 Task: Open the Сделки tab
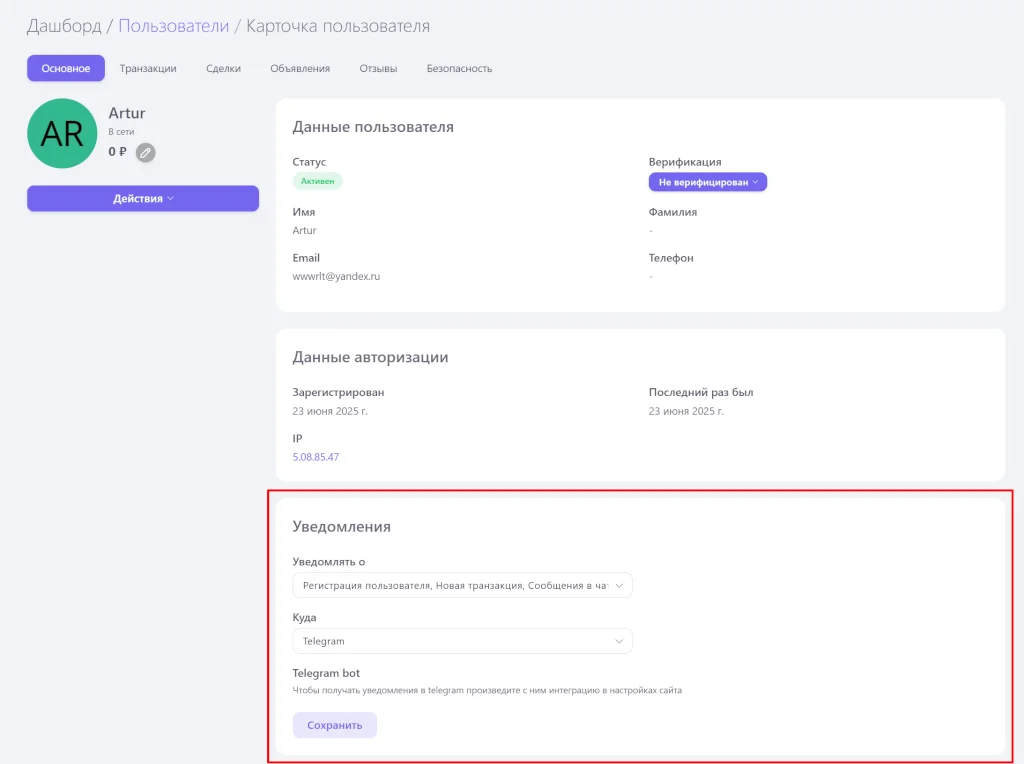coord(223,68)
